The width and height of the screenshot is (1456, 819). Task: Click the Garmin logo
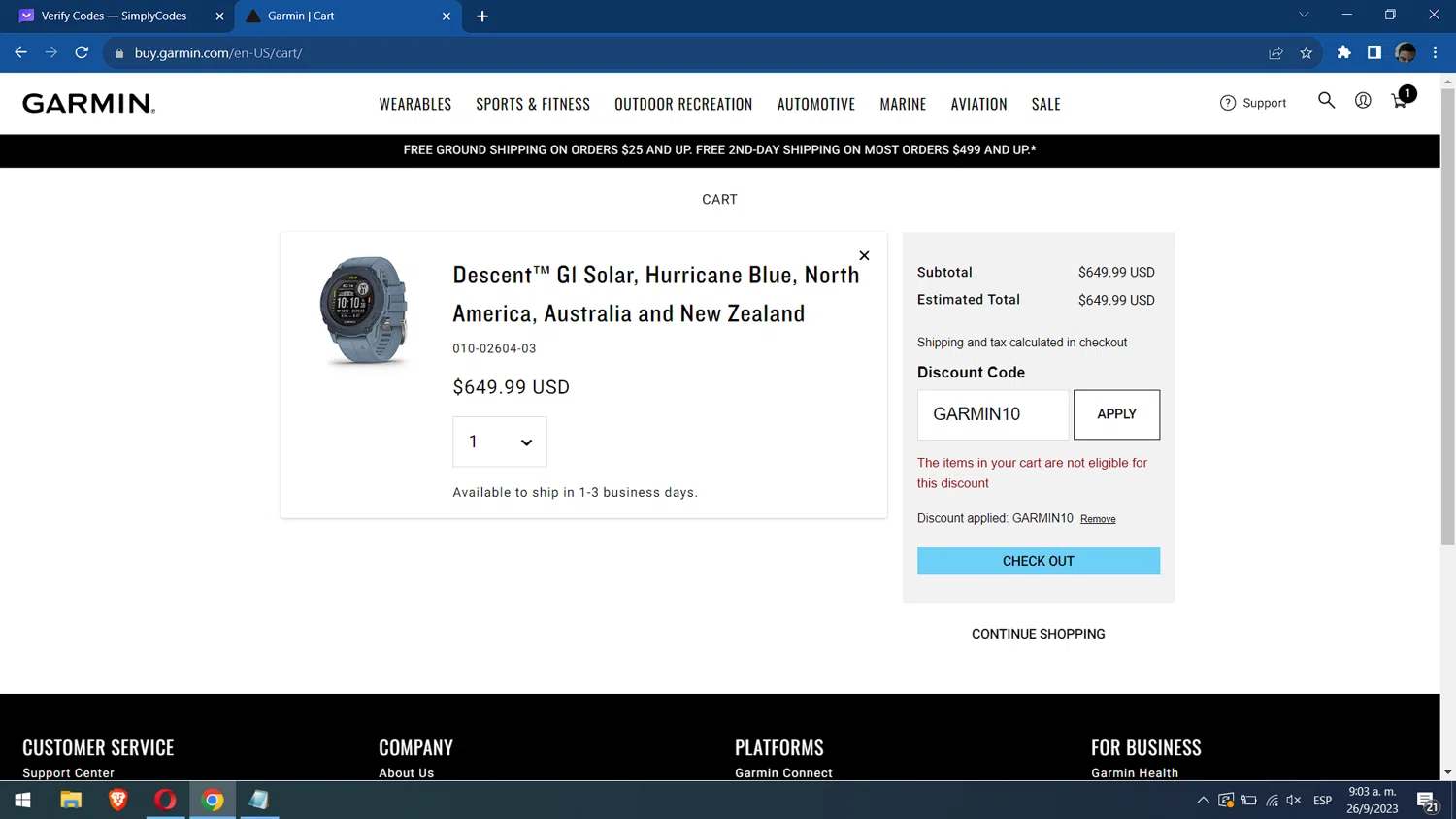pos(88,103)
